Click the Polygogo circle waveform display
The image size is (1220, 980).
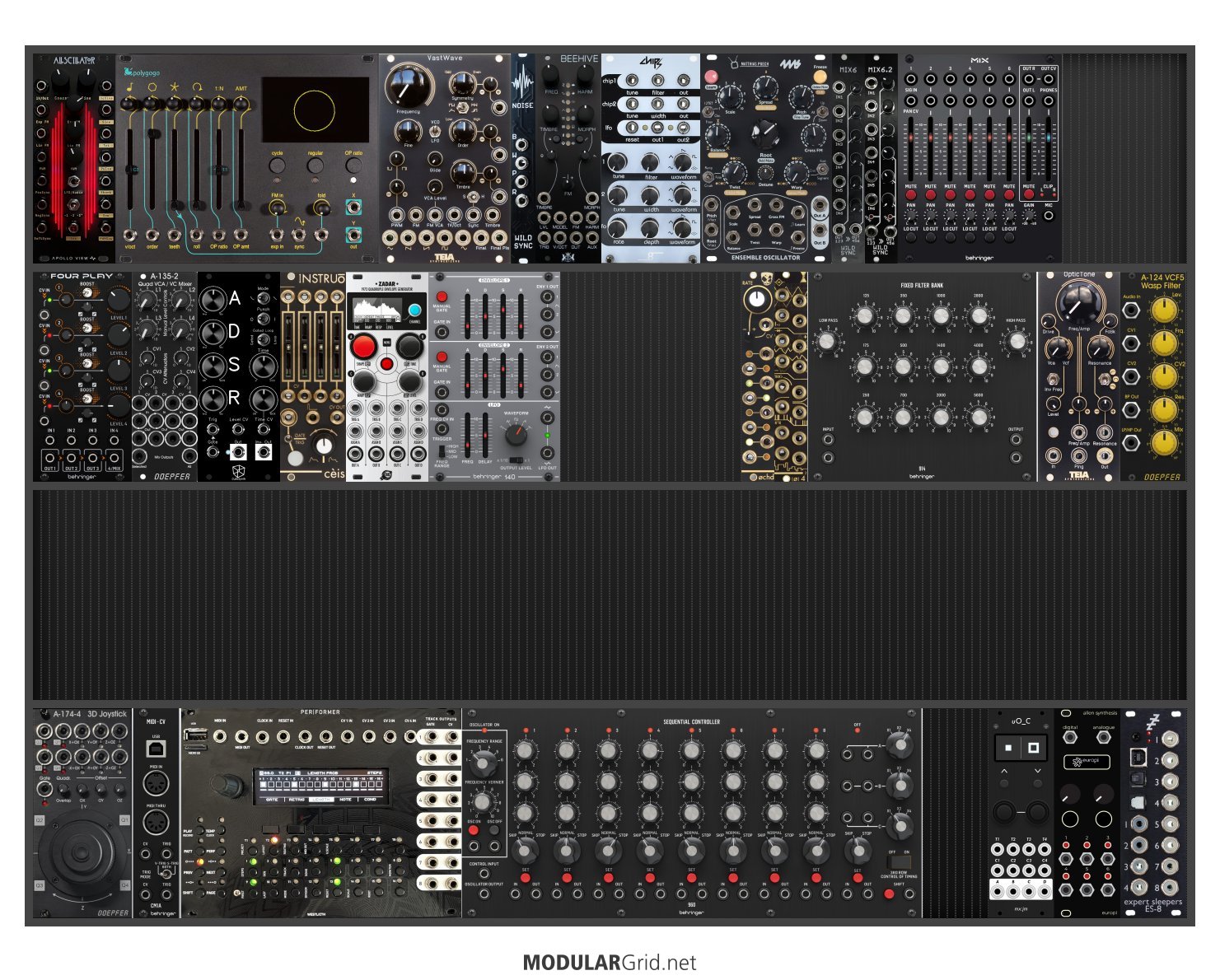tap(315, 110)
